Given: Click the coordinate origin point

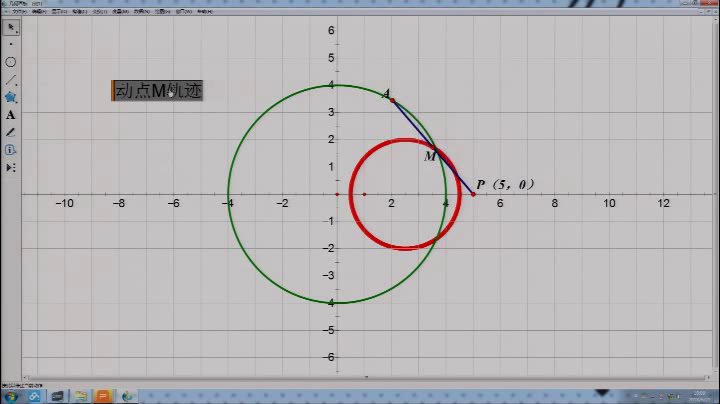Looking at the screenshot, I should click(337, 194).
